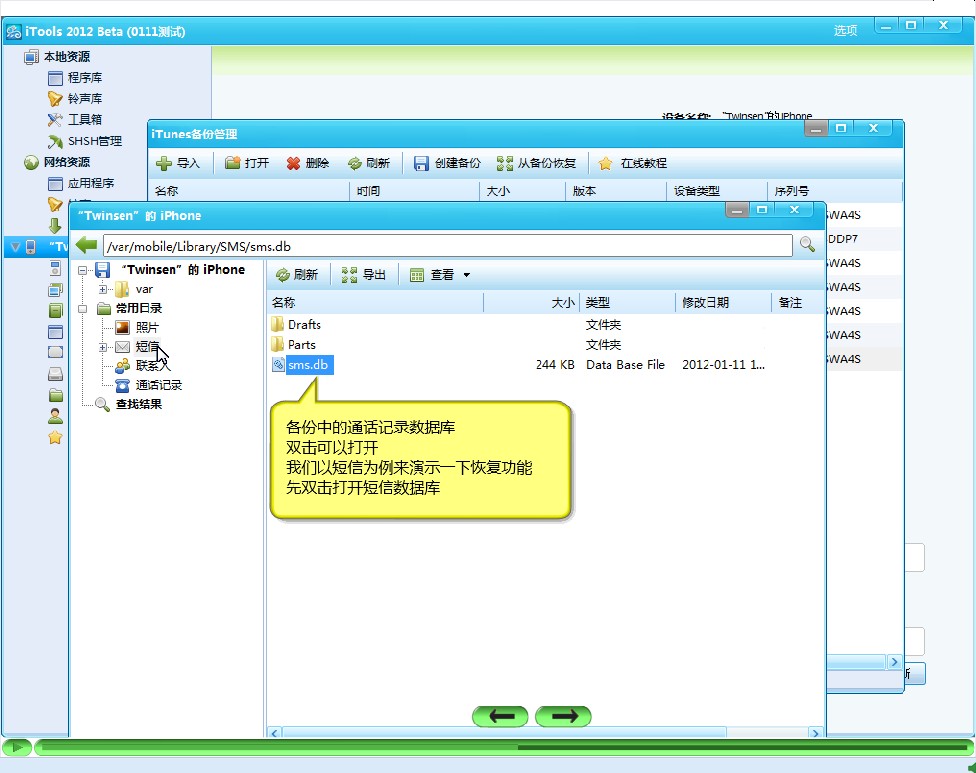Click 序列号 column header in backup list
The image size is (976, 773).
[x=834, y=191]
